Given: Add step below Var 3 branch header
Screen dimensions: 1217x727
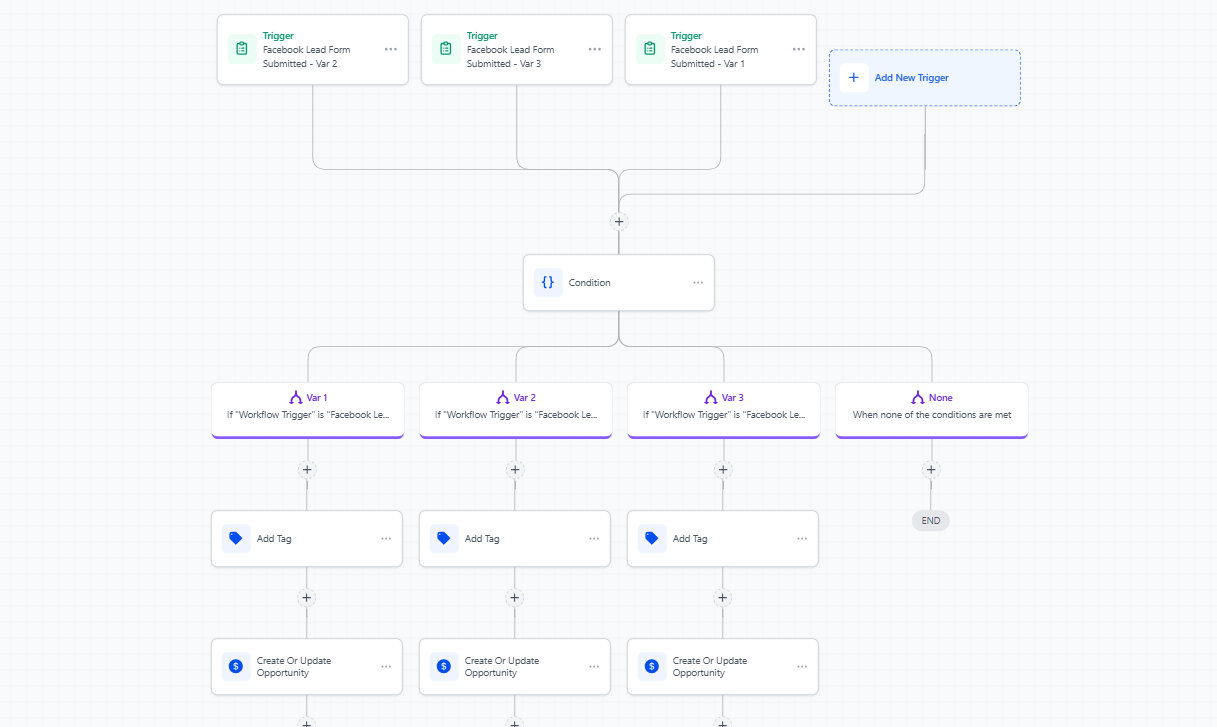Looking at the screenshot, I should click(x=723, y=470).
